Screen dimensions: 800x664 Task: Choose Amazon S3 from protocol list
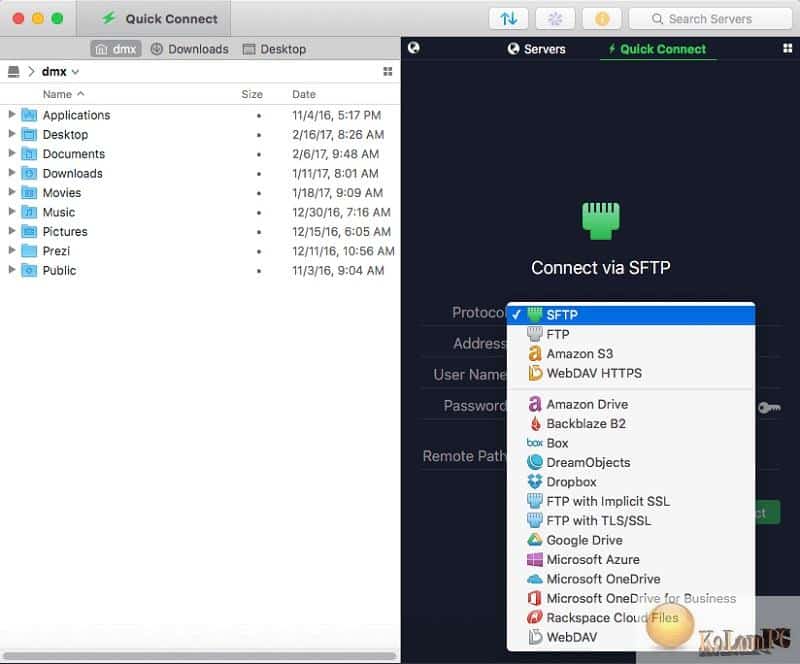[x=631, y=354]
